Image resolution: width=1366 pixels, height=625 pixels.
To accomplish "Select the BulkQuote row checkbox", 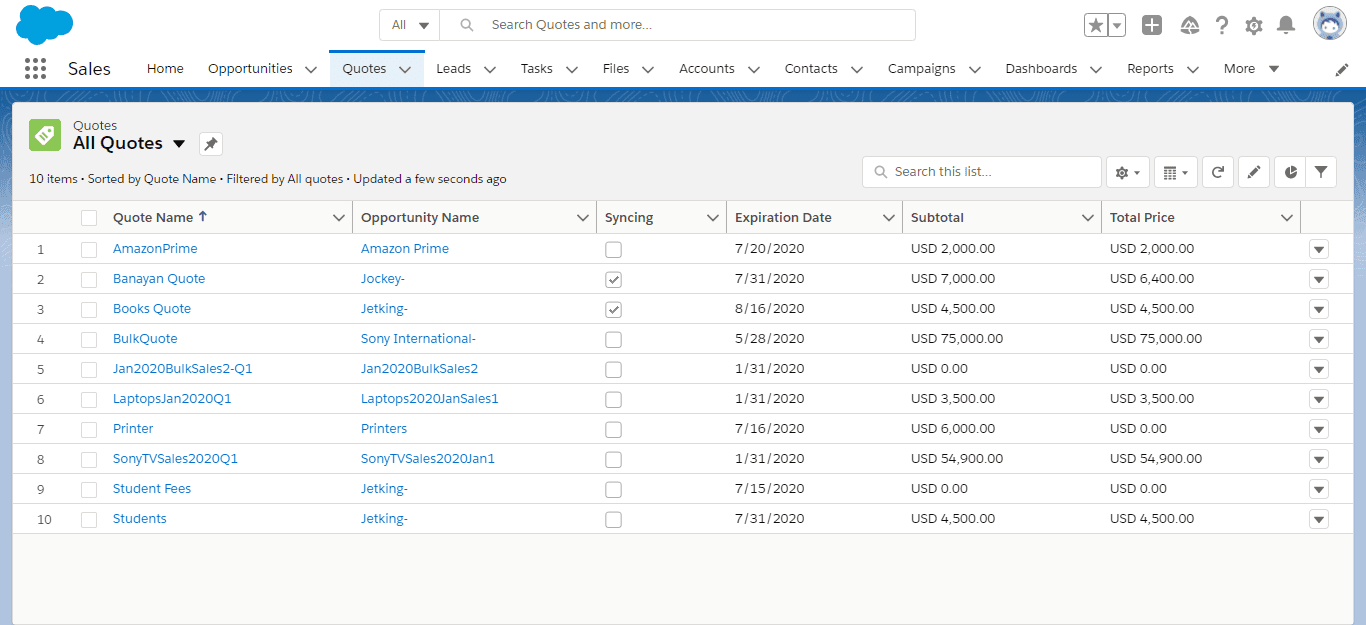I will tap(89, 339).
